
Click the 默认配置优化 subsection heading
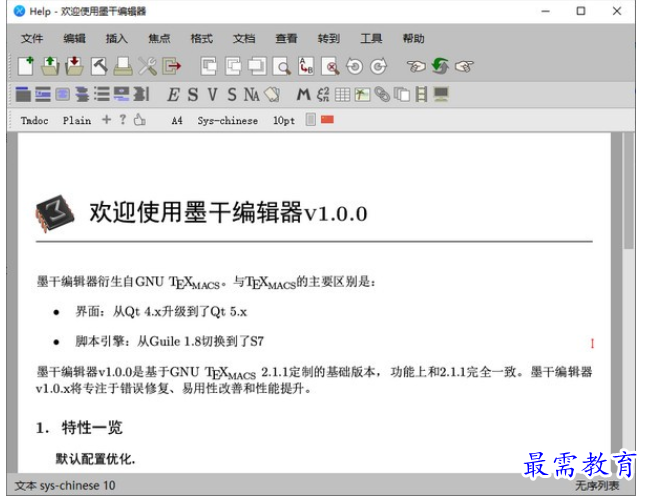(x=95, y=459)
